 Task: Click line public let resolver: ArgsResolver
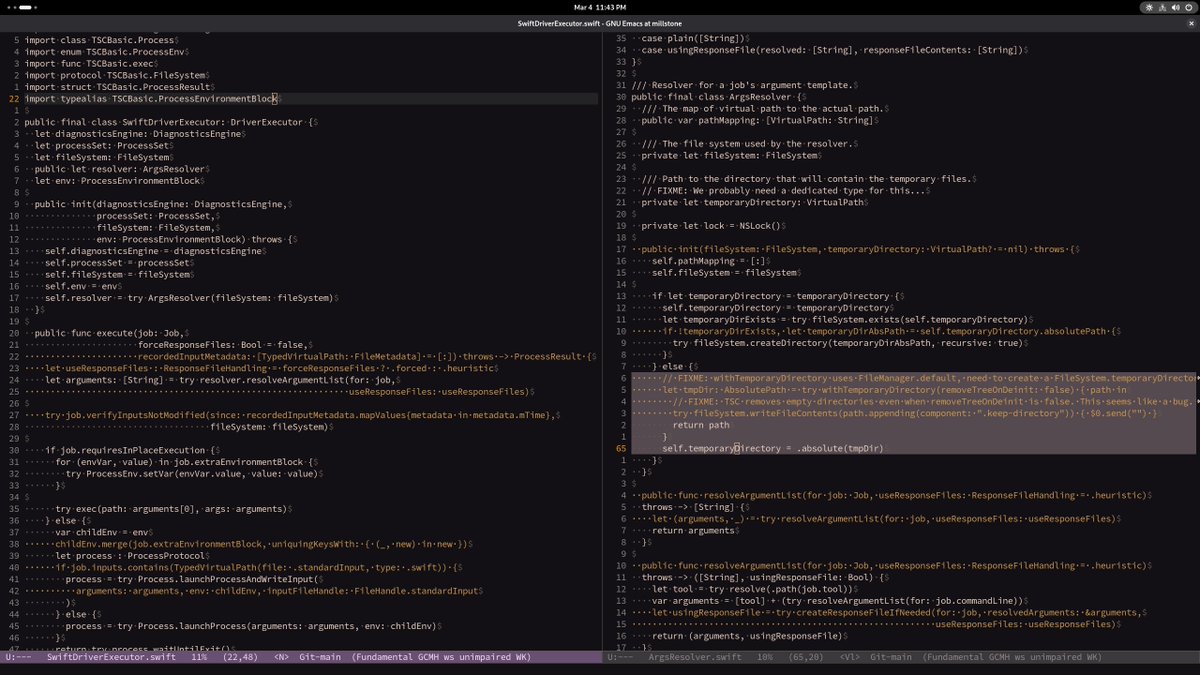pos(121,169)
